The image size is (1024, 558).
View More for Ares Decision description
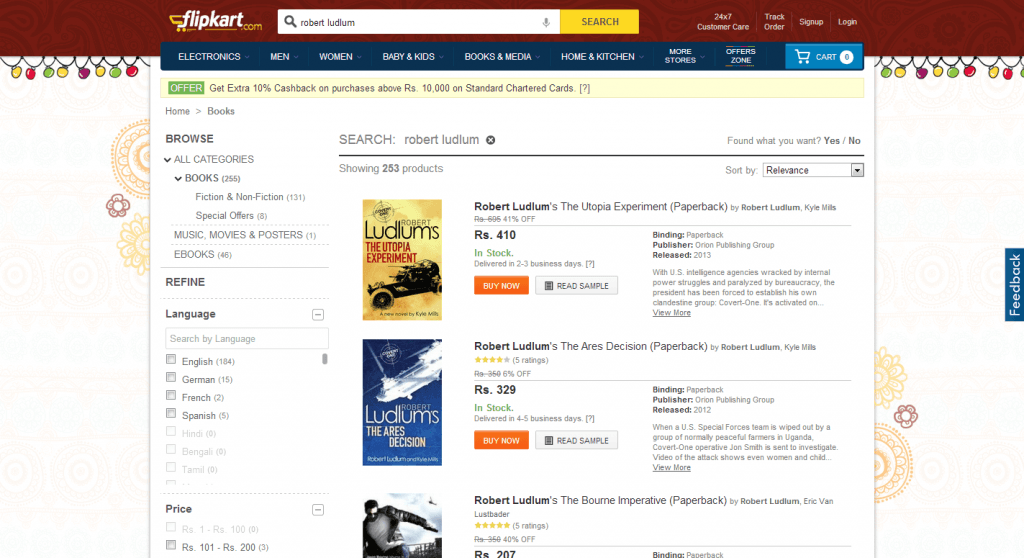671,468
